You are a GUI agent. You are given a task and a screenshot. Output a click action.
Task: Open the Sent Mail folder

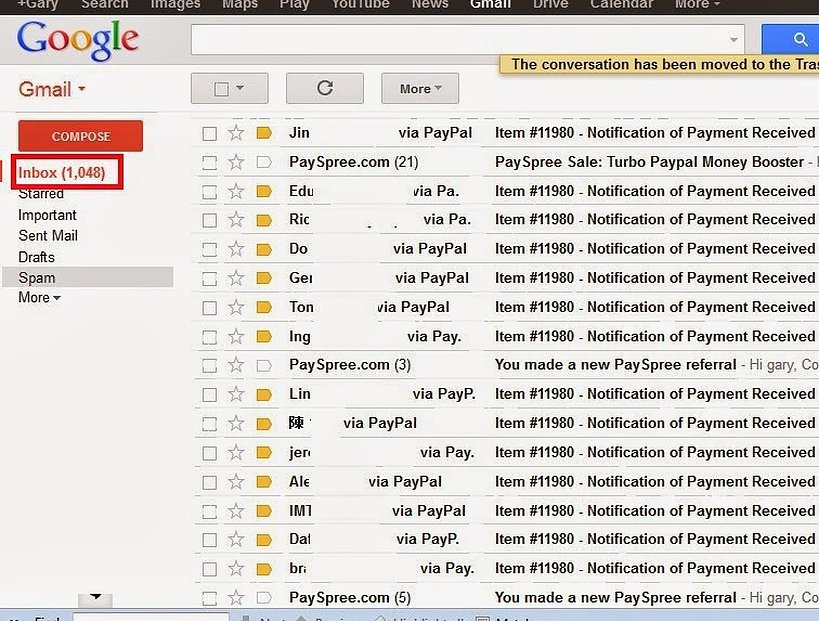click(48, 236)
